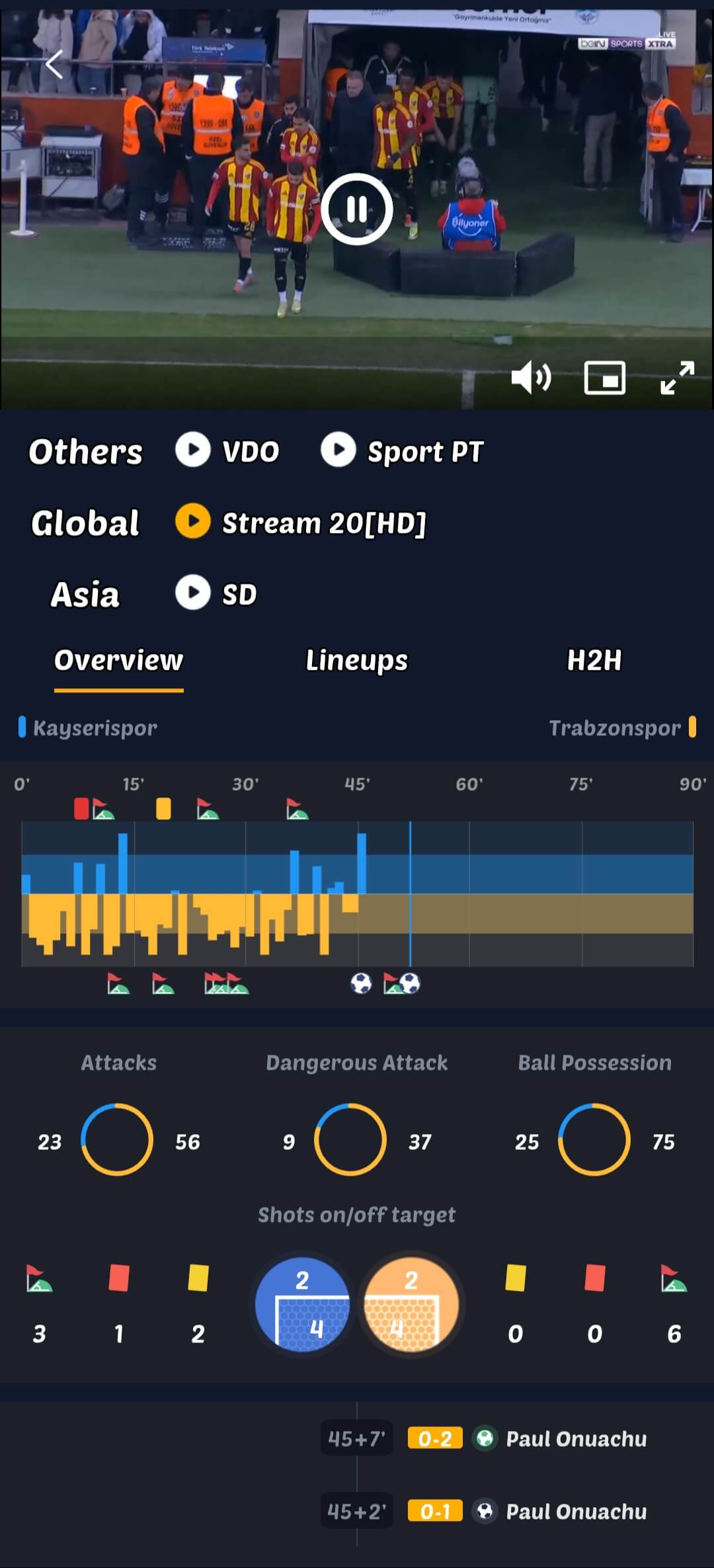The width and height of the screenshot is (714, 1568).
Task: Click the first goal ball icon on timeline
Action: coord(361,983)
